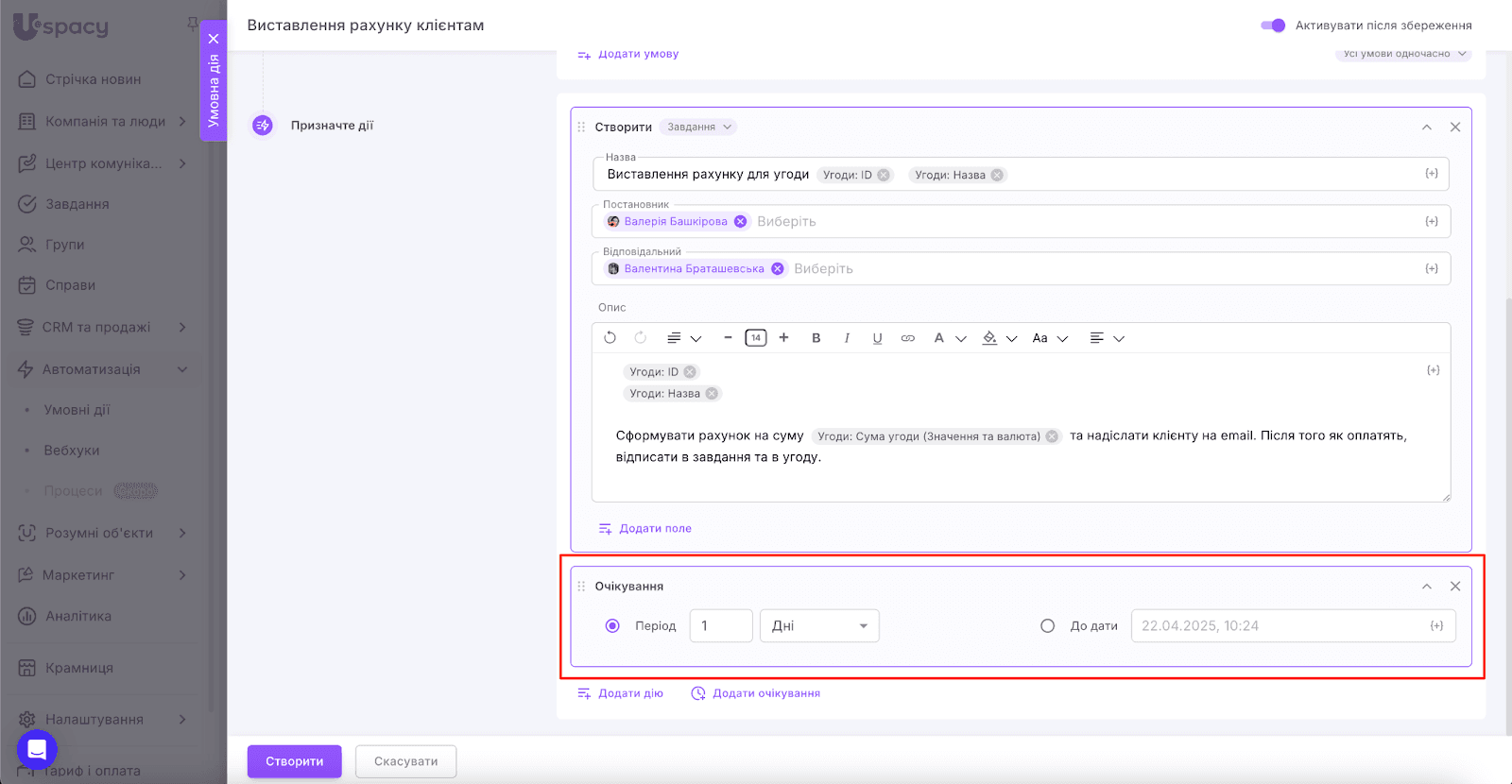Click the Створити button
Screen dimensions: 1512x784
(x=294, y=761)
